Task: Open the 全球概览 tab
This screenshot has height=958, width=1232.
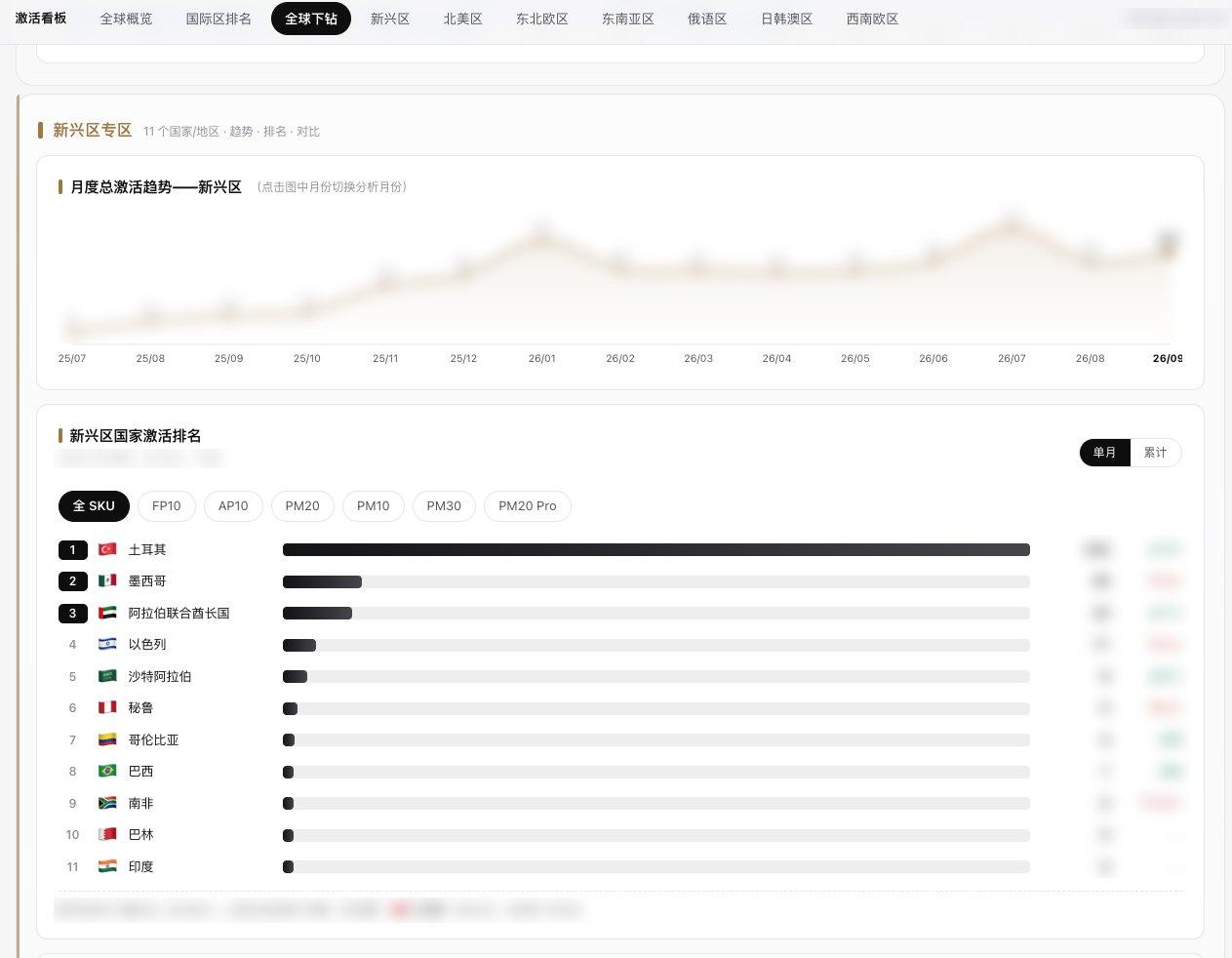Action: point(126,19)
